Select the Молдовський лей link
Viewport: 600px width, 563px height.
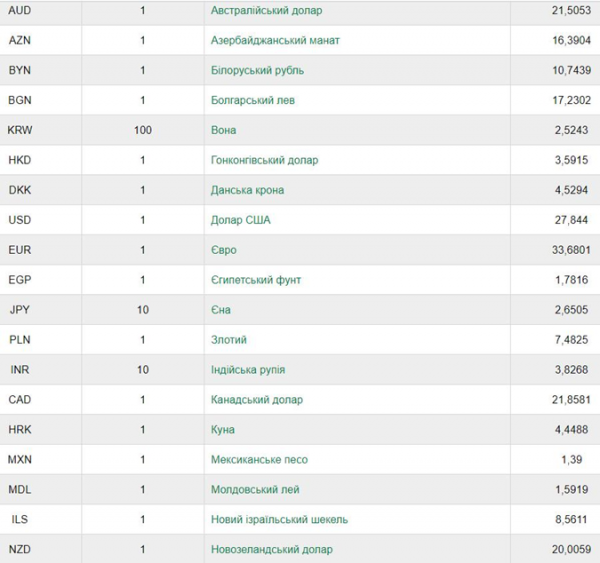pos(255,490)
